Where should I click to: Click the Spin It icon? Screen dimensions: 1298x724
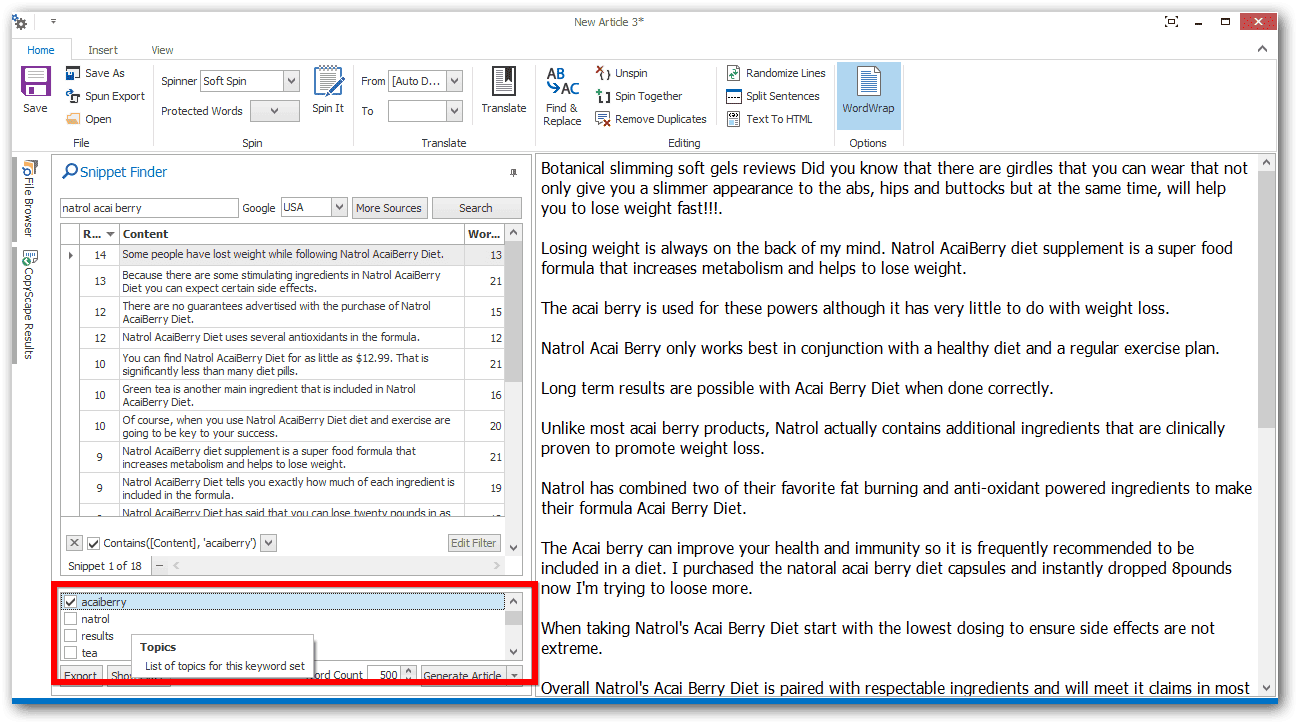pyautogui.click(x=328, y=81)
